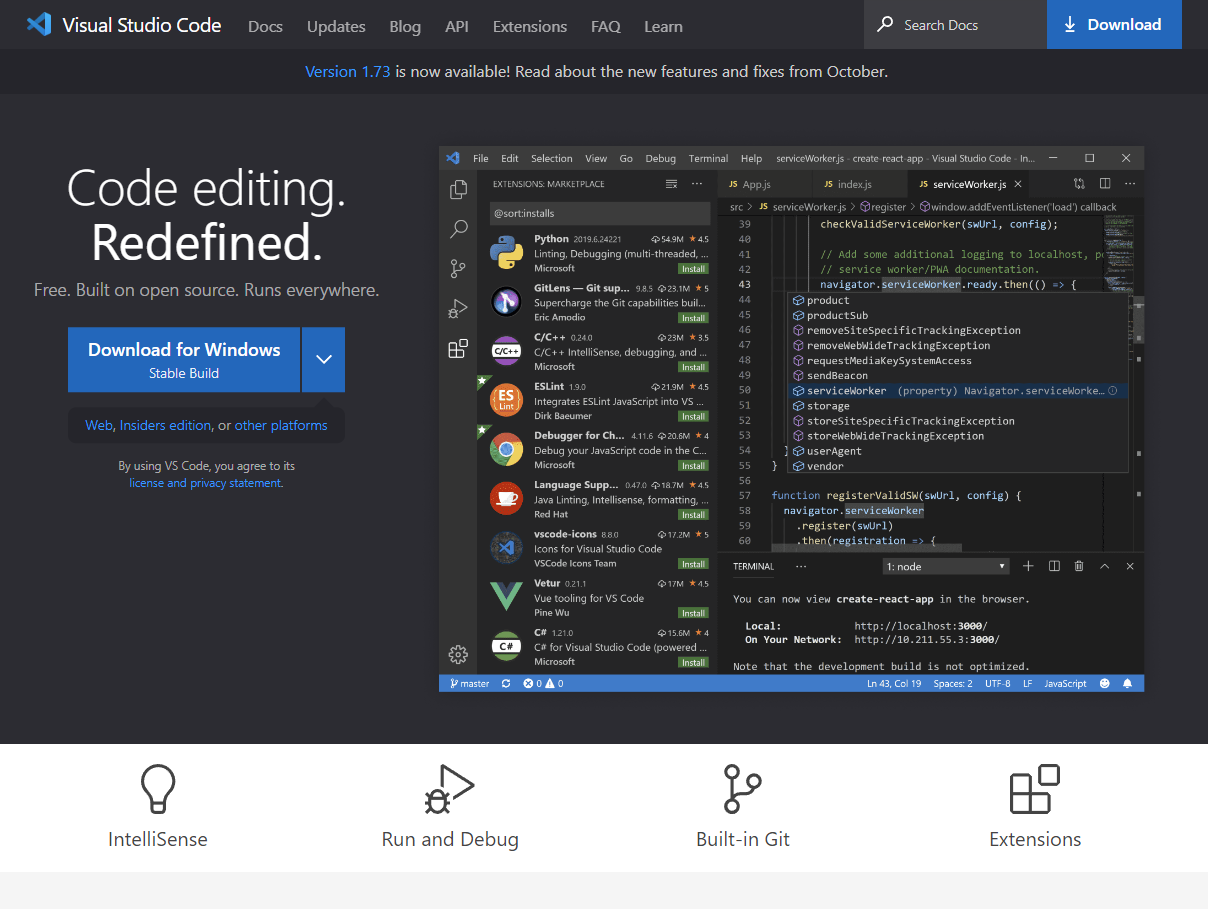Open marketplace More Actions ellipsis menu
The image size is (1208, 909).
(698, 184)
